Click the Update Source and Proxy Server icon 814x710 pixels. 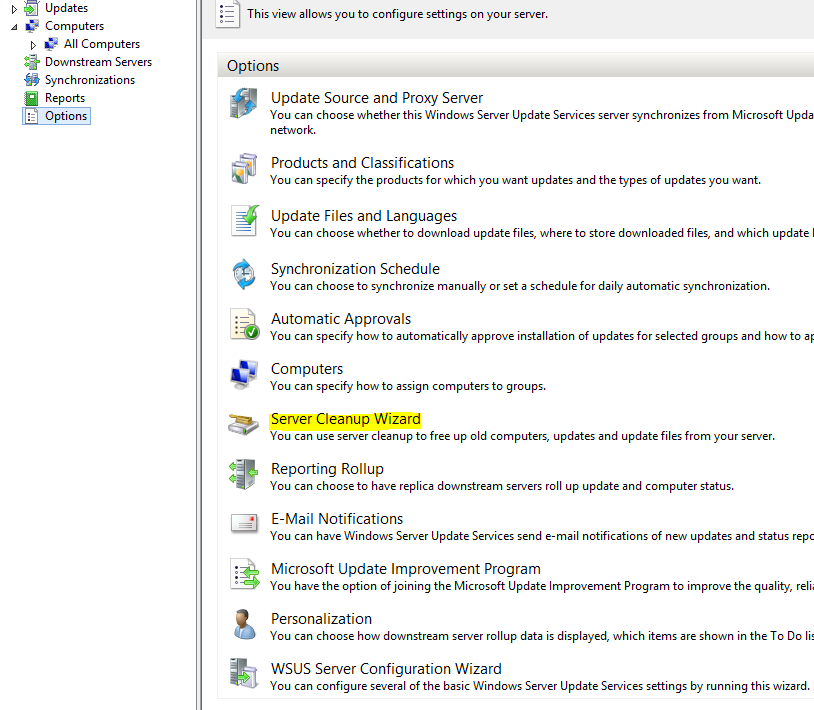click(243, 103)
